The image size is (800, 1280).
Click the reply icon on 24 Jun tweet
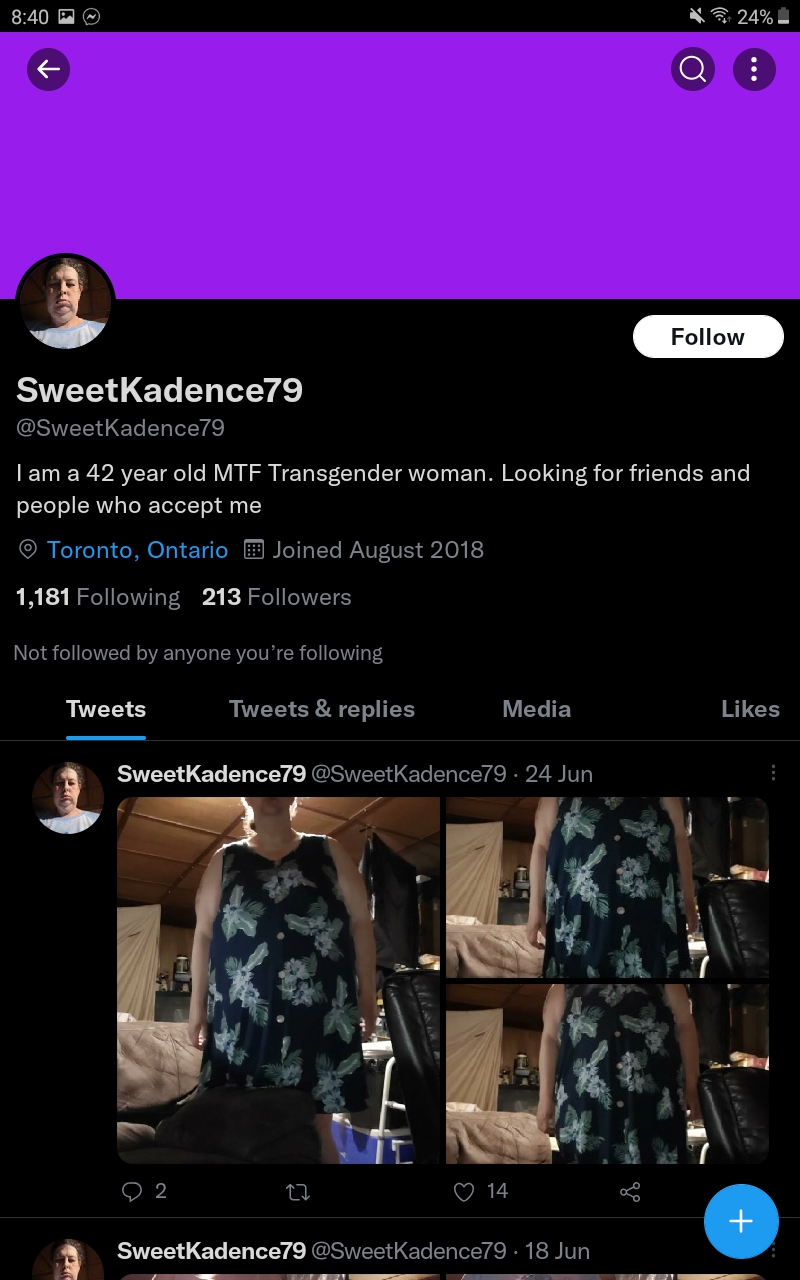coord(132,1191)
